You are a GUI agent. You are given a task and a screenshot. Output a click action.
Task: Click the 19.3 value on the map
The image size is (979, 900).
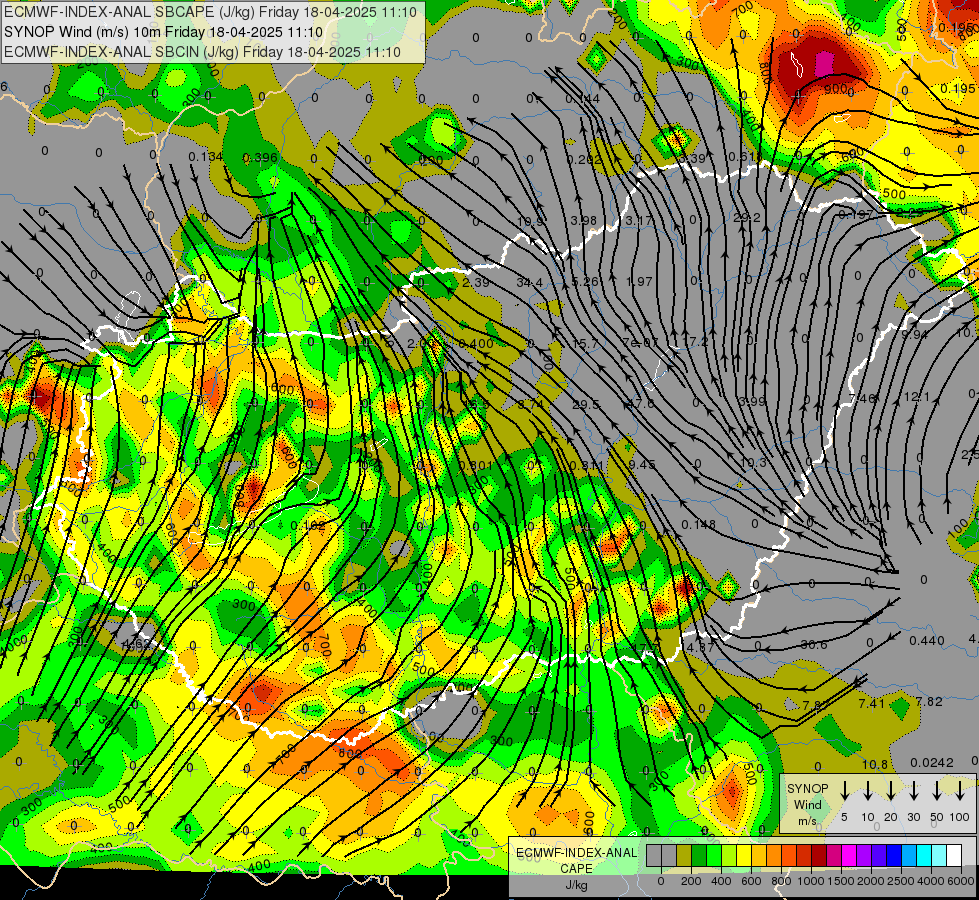click(x=753, y=462)
